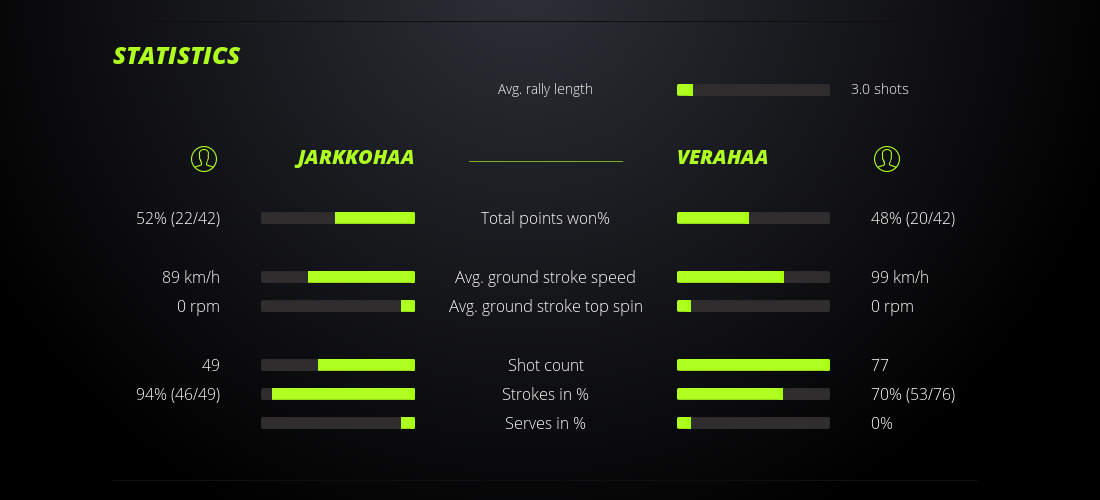Select the "3.0 shots" rally value
The image size is (1100, 500).
pos(880,89)
